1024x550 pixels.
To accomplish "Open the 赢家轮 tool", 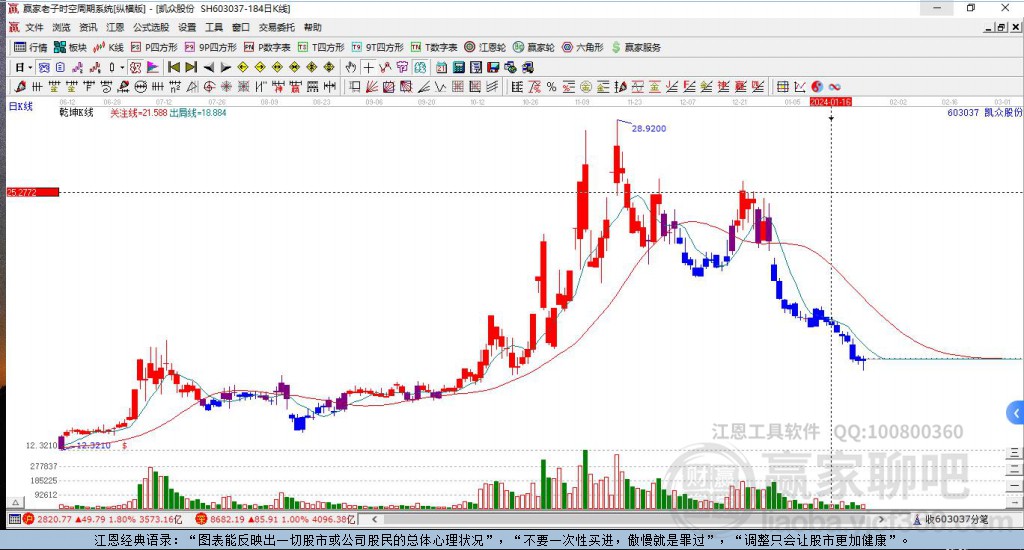I will click(534, 47).
